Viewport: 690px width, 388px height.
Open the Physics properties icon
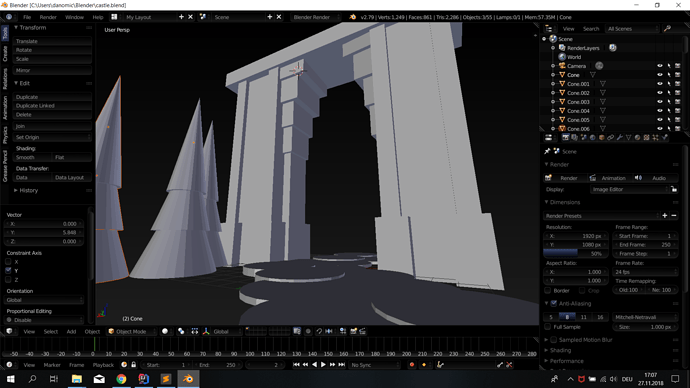pos(664,138)
